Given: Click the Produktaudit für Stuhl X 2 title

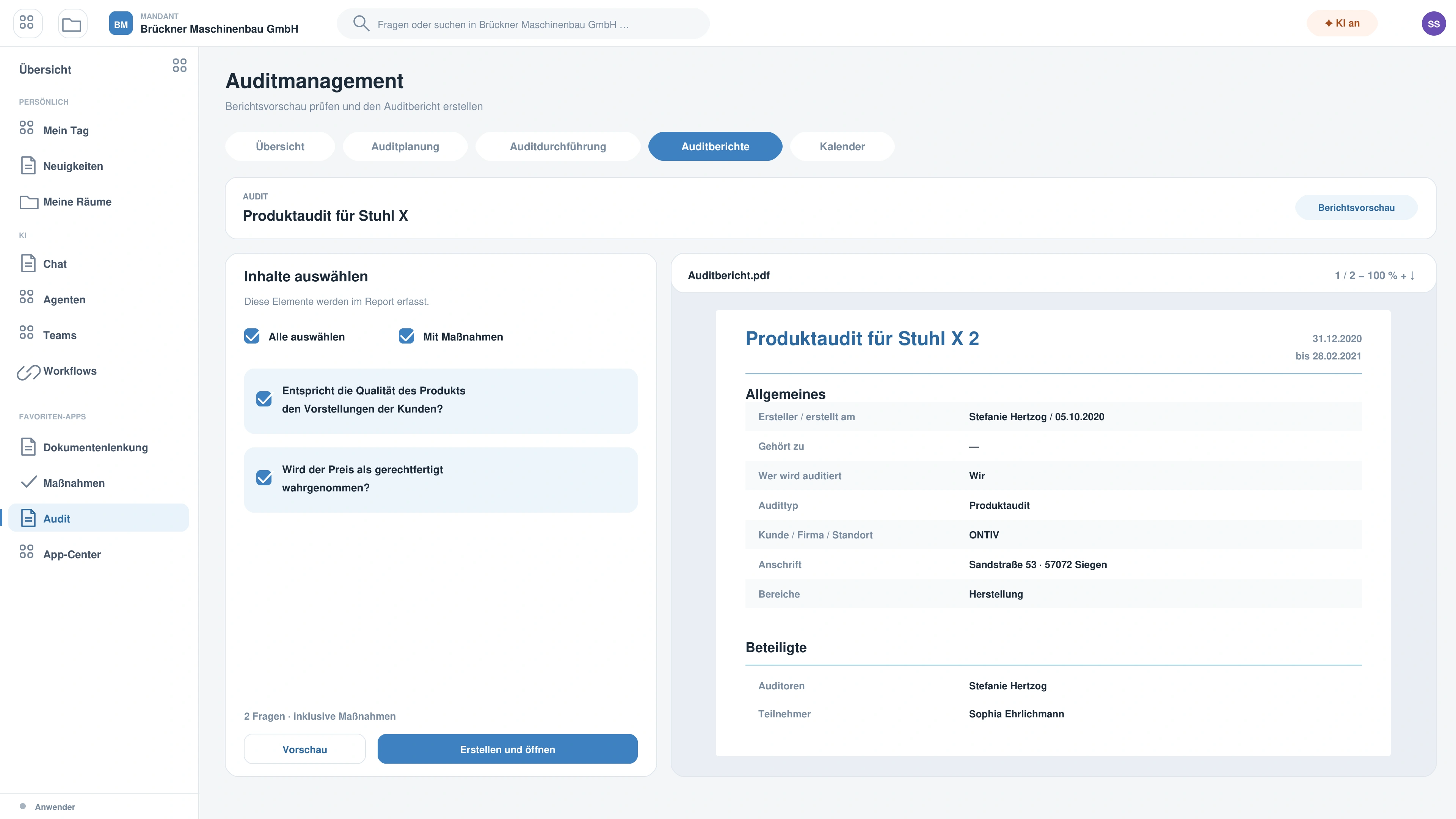Looking at the screenshot, I should pyautogui.click(x=862, y=338).
